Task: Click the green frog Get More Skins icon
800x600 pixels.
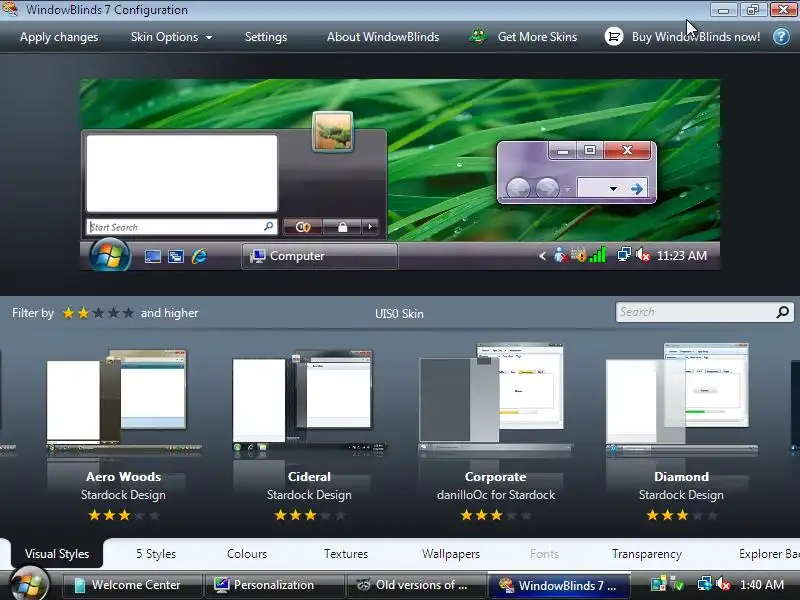Action: (x=478, y=37)
